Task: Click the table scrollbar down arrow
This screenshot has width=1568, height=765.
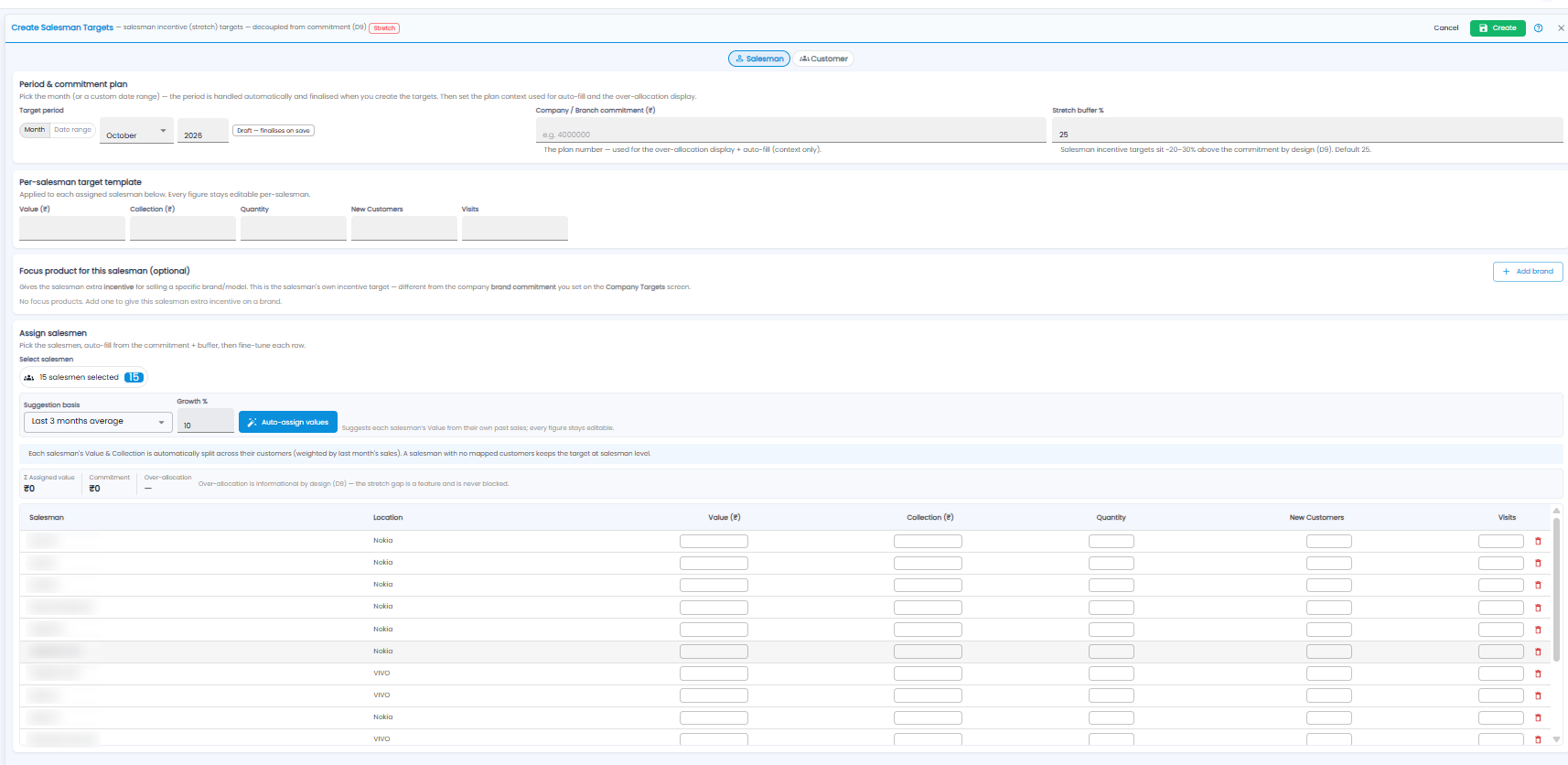Action: click(x=1556, y=739)
